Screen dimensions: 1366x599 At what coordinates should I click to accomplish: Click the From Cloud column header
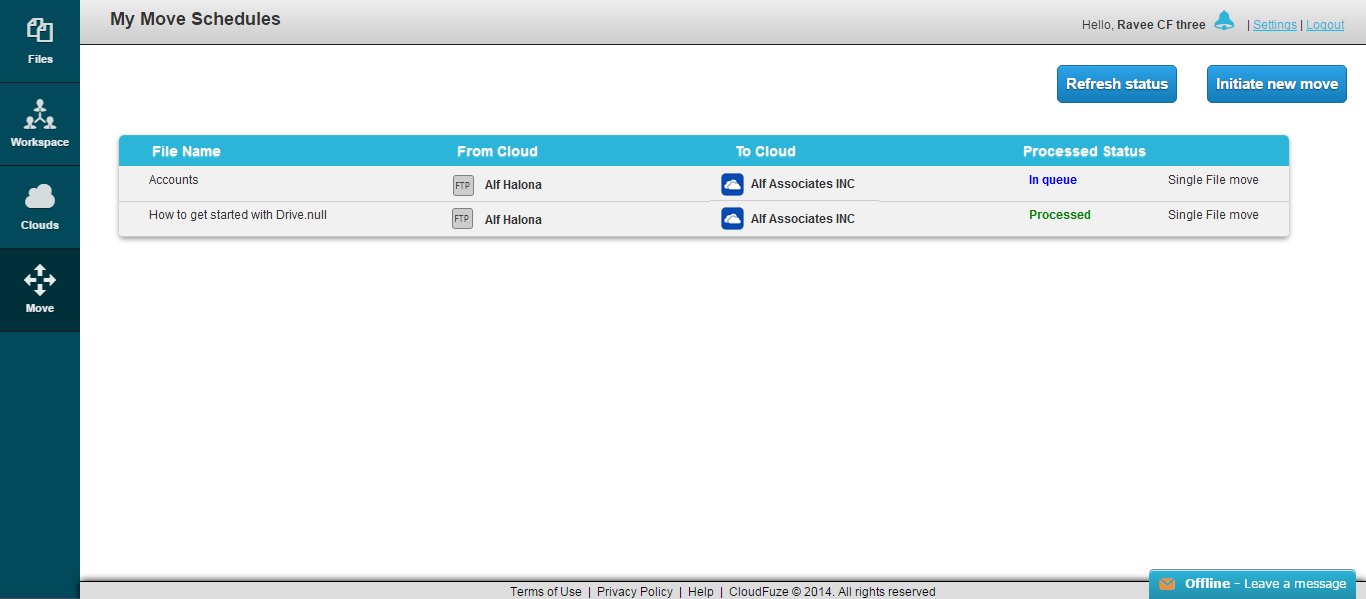[x=497, y=152]
